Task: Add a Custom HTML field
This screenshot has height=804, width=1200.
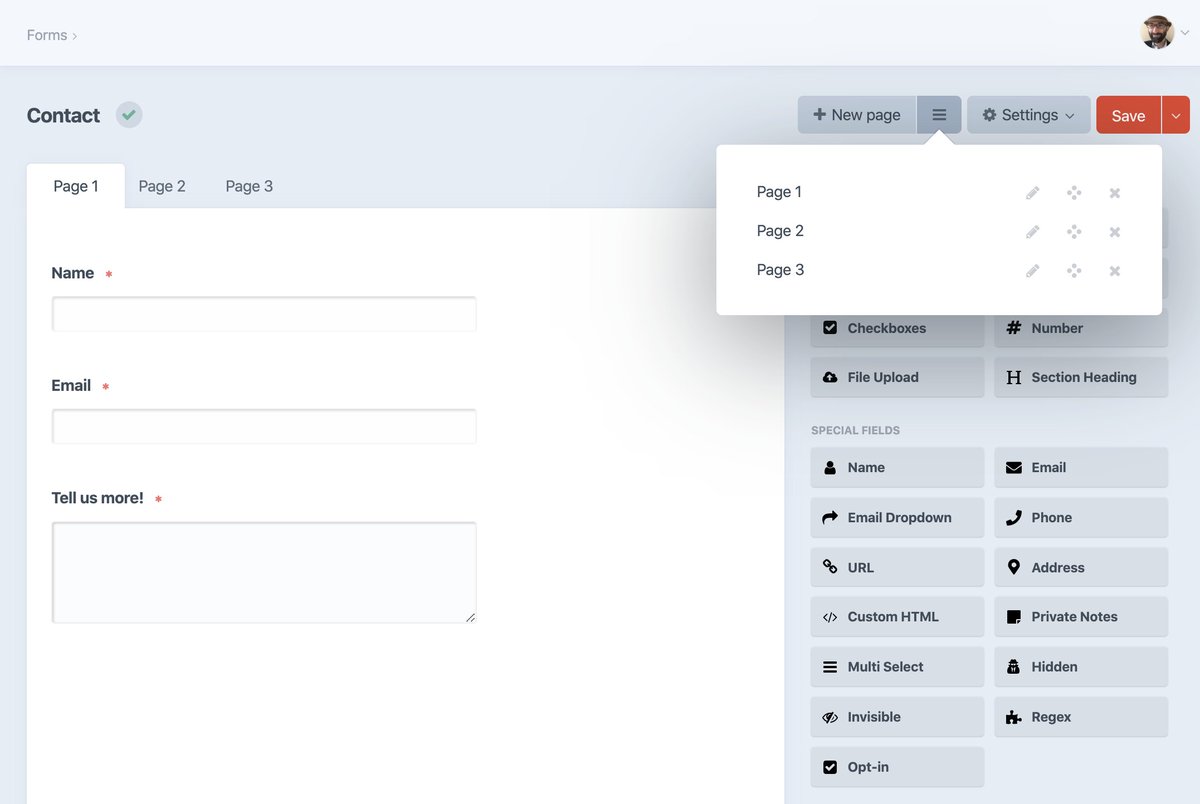Action: 896,617
